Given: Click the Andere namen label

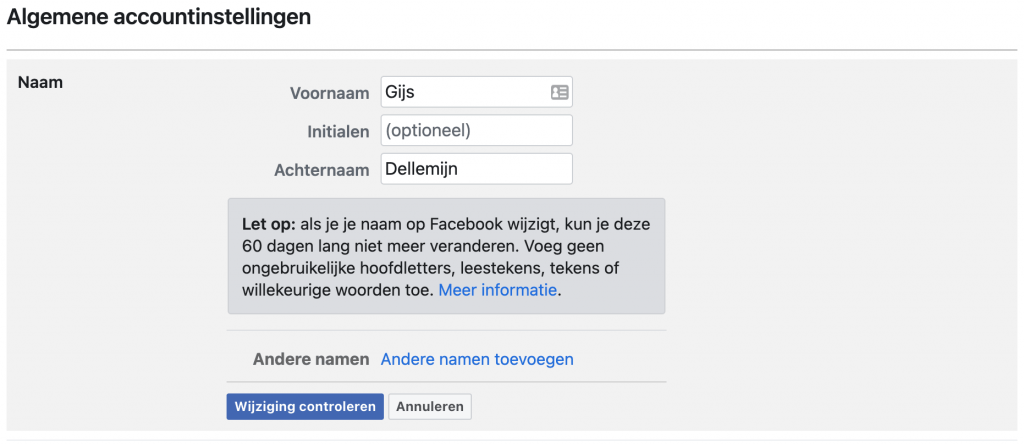Looking at the screenshot, I should click(312, 359).
